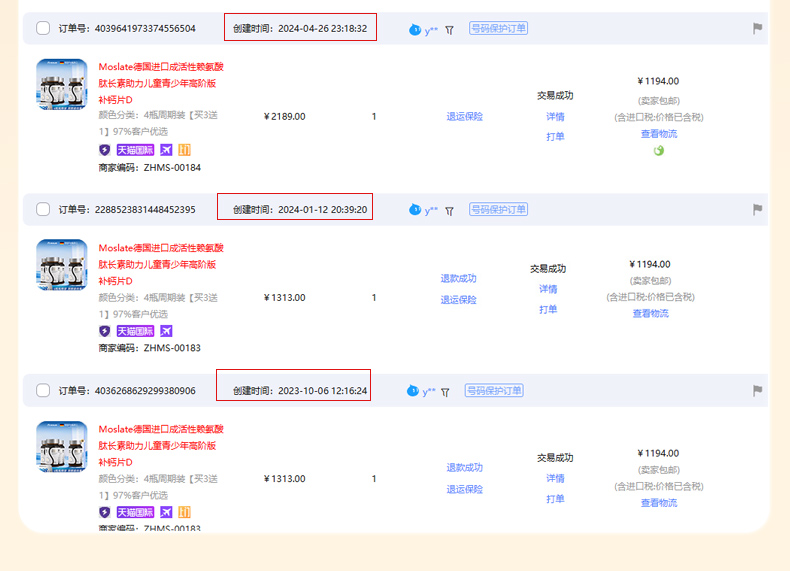Open 查看物流 for the 2024-01-12 order
The width and height of the screenshot is (790, 571).
click(650, 313)
